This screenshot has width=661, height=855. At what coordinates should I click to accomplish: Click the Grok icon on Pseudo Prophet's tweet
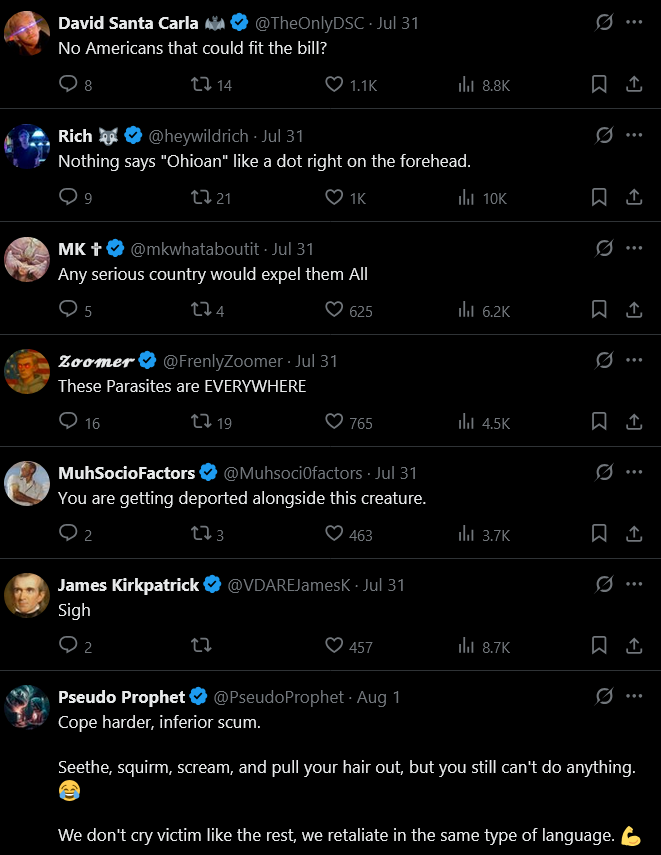604,696
